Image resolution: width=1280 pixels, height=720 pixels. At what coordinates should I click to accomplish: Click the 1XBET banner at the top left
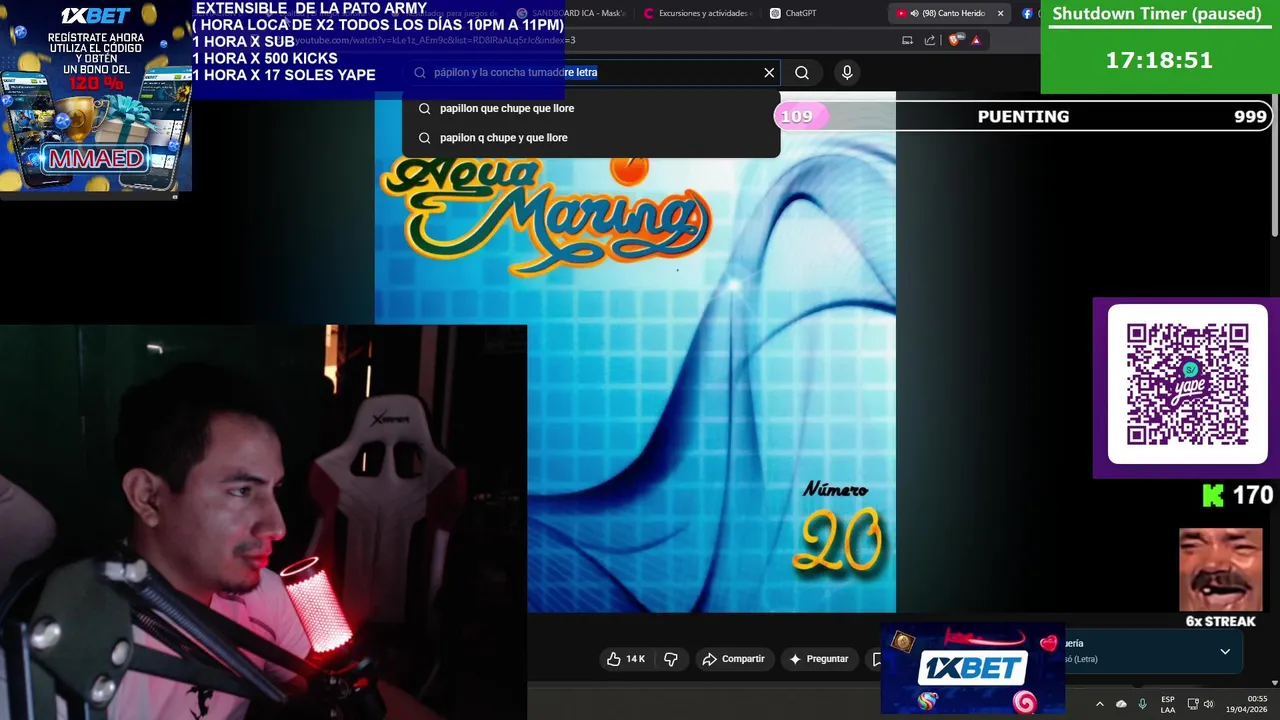point(96,96)
